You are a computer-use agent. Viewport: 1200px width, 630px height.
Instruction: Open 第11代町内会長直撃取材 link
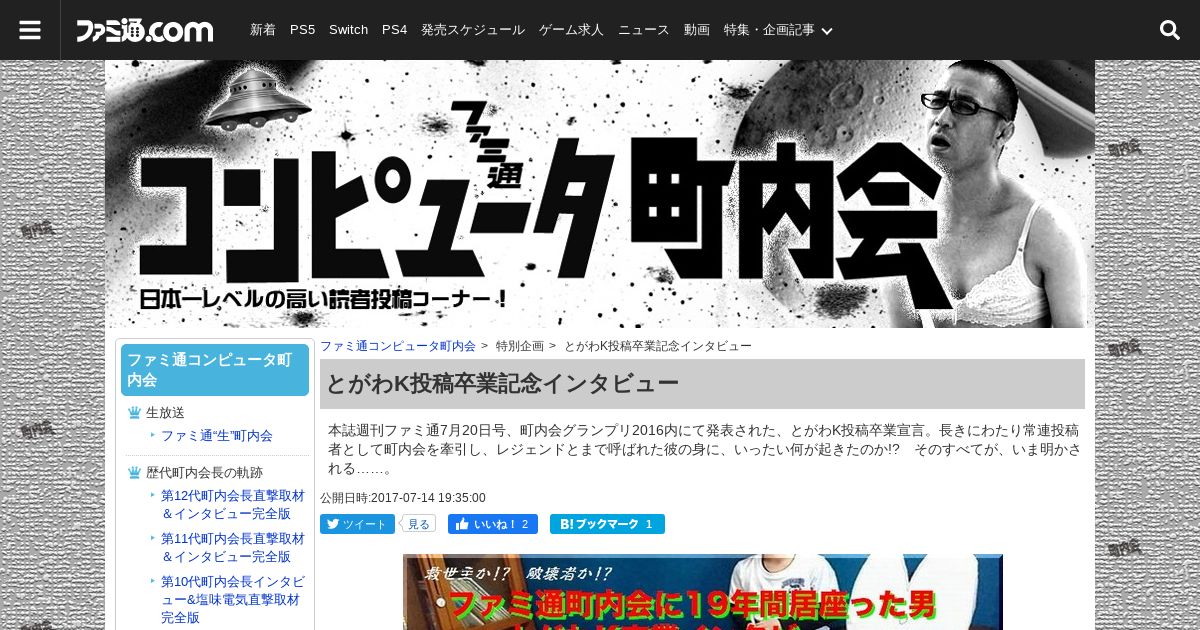(x=233, y=547)
